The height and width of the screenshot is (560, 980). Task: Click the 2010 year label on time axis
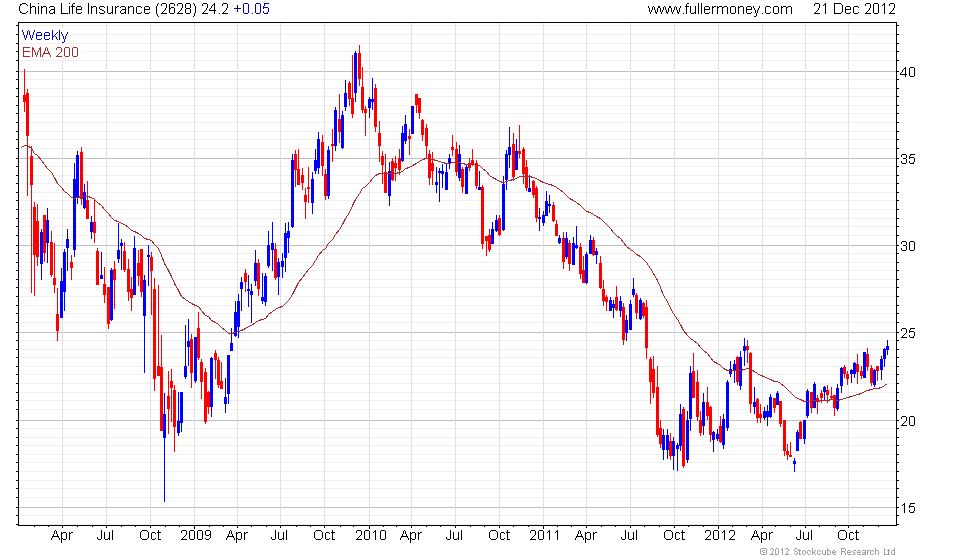click(x=371, y=536)
